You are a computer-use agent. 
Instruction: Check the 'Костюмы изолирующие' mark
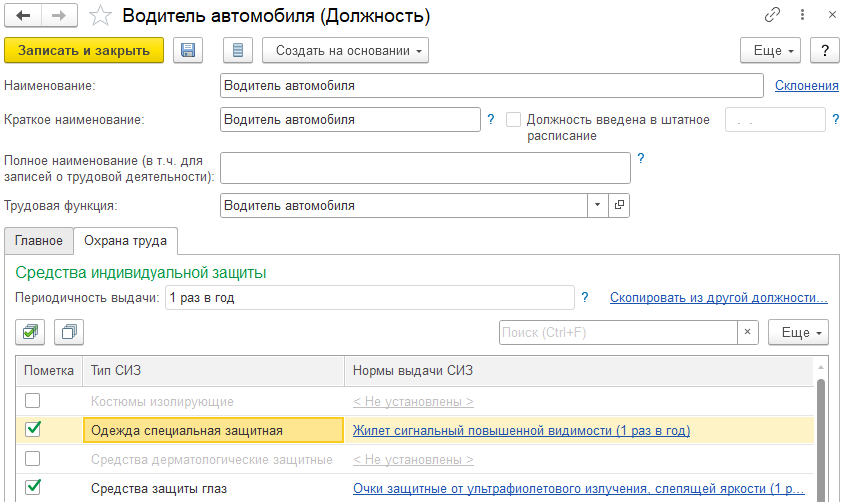point(33,401)
